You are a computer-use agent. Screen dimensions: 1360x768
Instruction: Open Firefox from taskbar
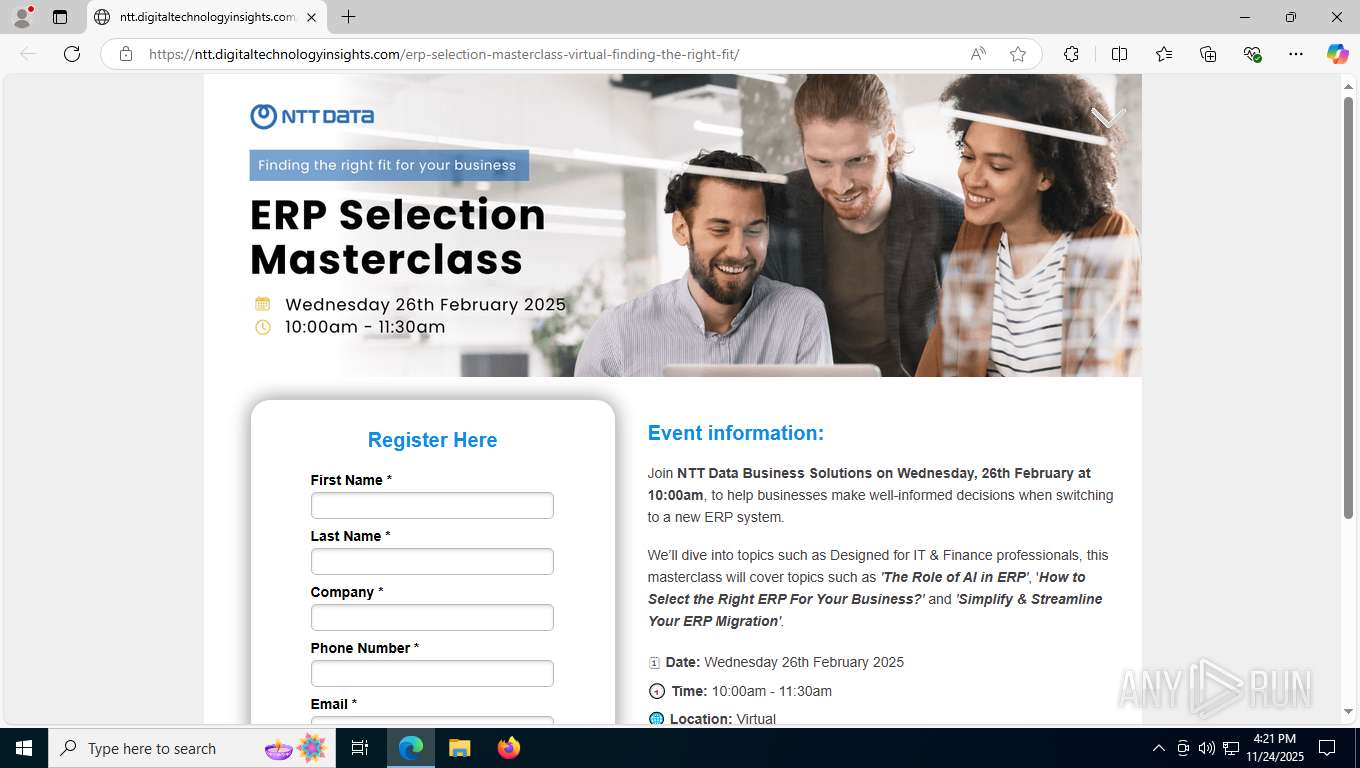click(509, 748)
